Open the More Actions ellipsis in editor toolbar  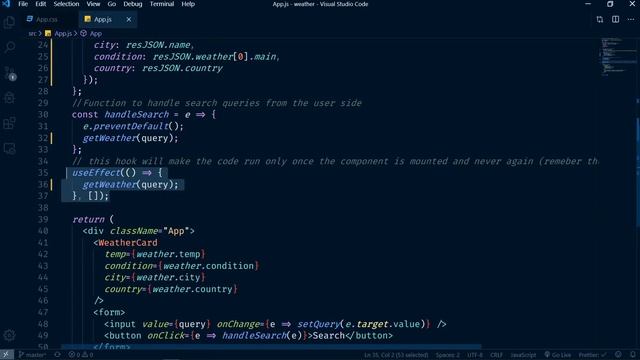coord(631,19)
